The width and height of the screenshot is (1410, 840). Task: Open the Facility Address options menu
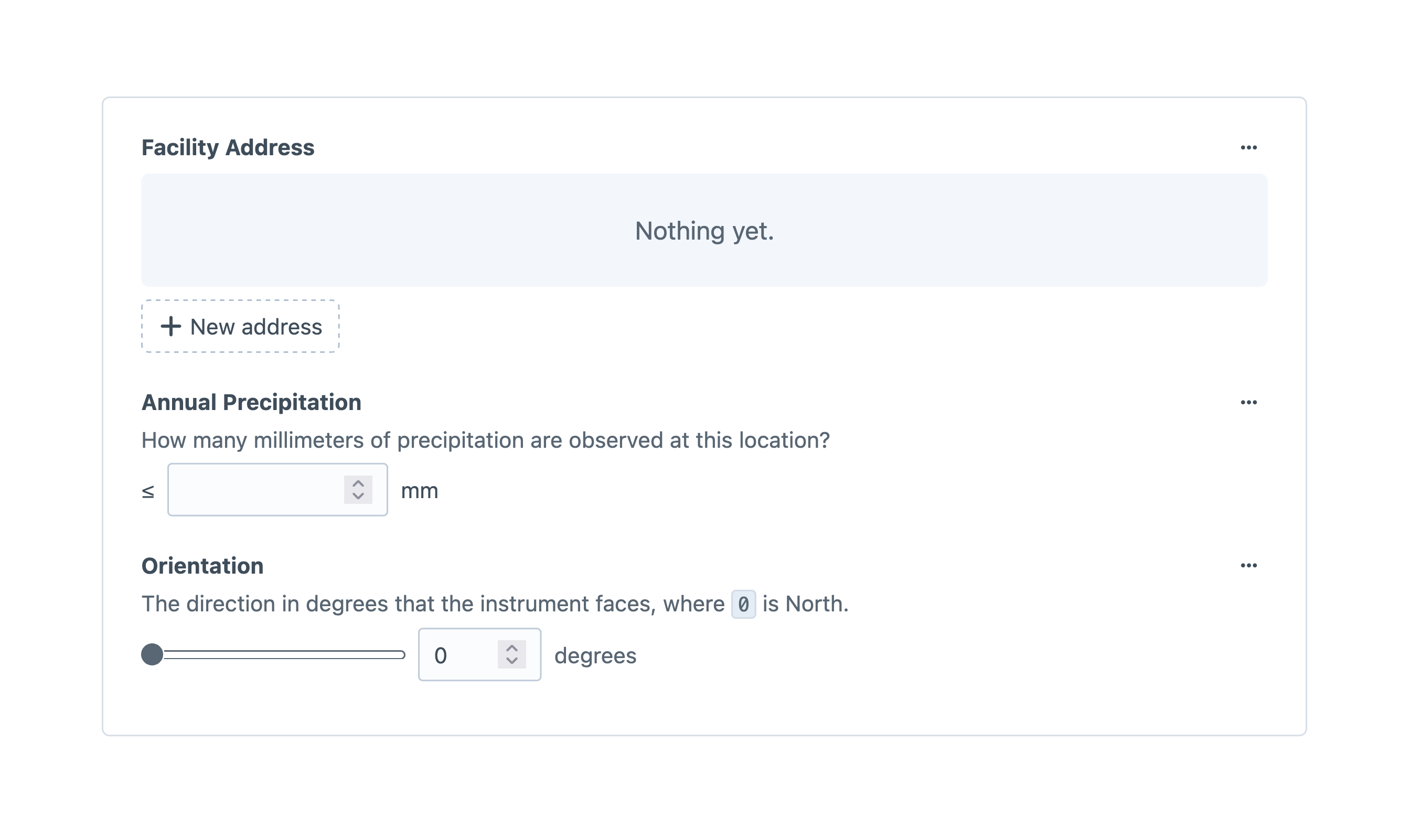pyautogui.click(x=1249, y=147)
